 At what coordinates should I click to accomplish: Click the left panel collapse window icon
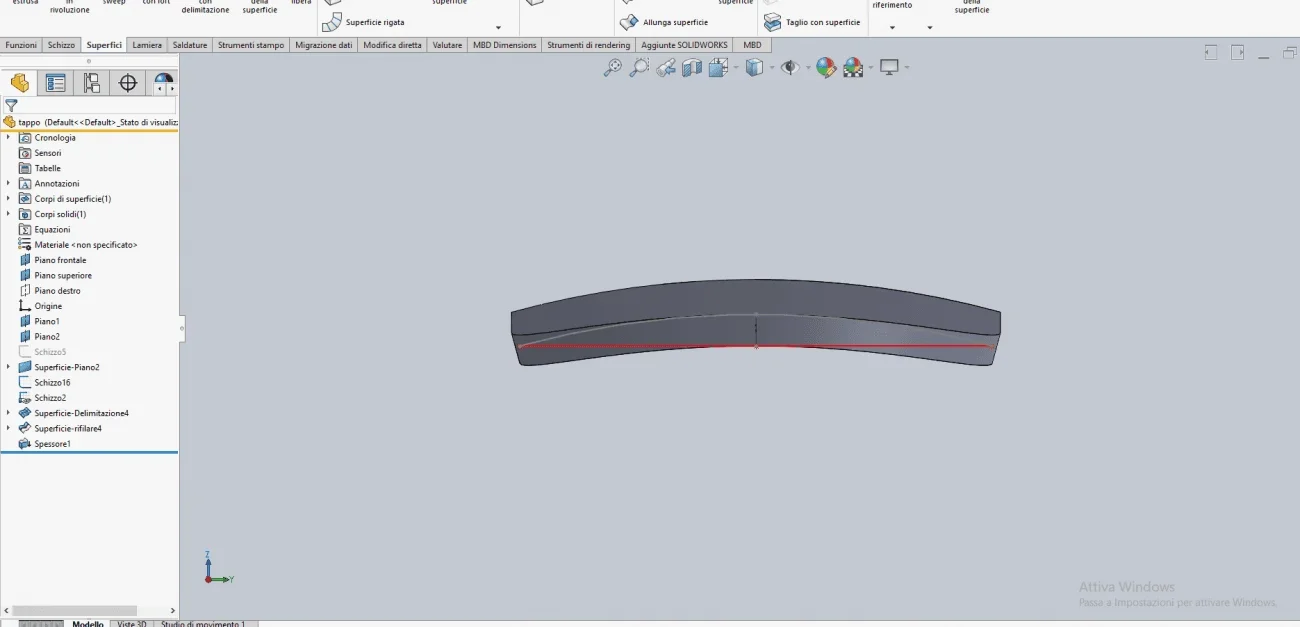(1211, 53)
